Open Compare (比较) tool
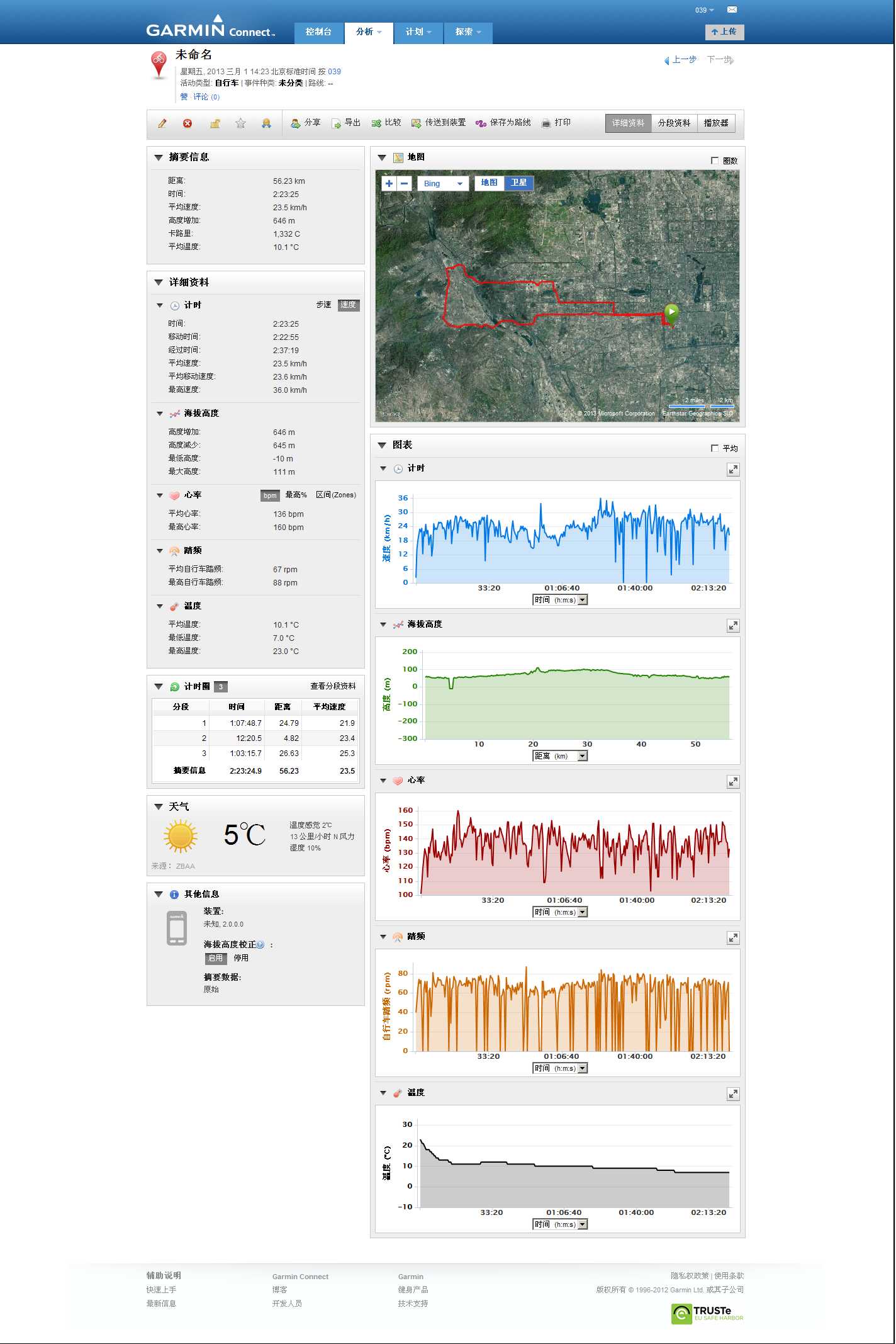Image resolution: width=896 pixels, height=1344 pixels. [x=386, y=123]
